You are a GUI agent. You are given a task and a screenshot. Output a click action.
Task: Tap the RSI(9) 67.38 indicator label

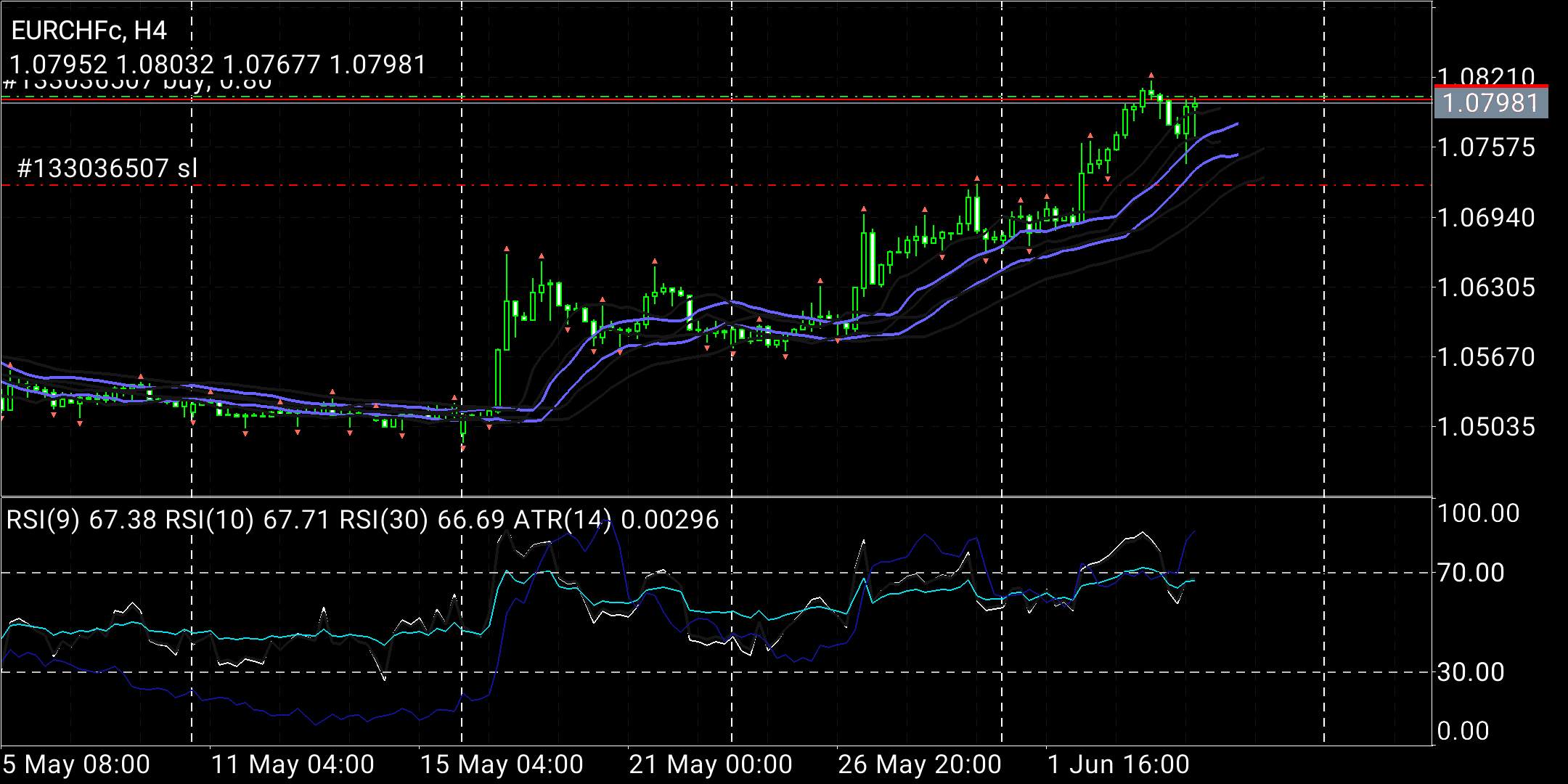[x=81, y=520]
